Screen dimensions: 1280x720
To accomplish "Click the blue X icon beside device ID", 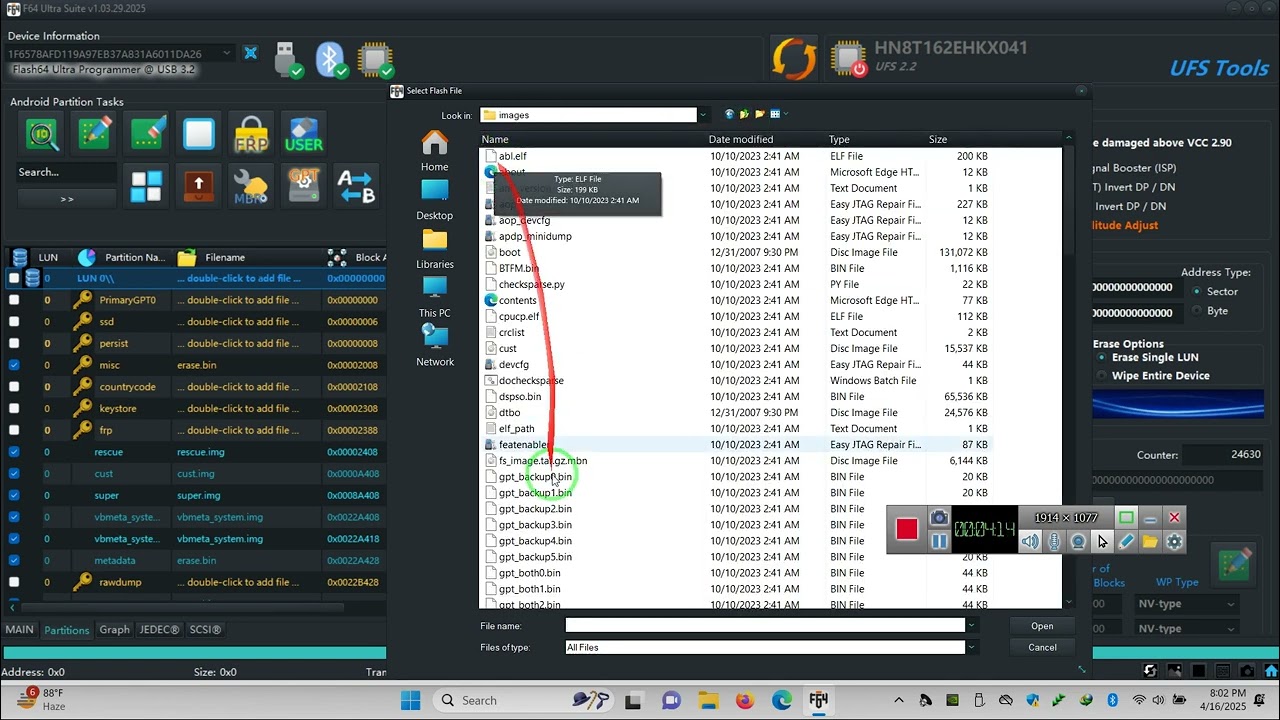I will 250,53.
